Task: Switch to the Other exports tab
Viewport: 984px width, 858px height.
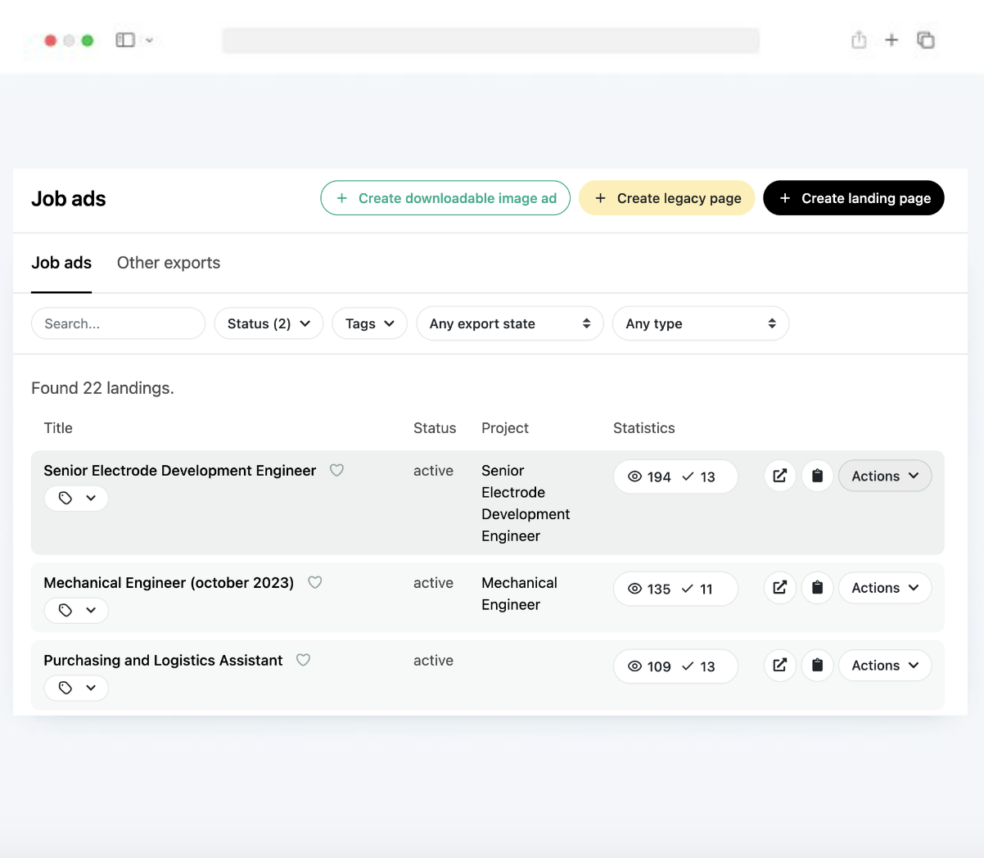Action: pos(167,262)
